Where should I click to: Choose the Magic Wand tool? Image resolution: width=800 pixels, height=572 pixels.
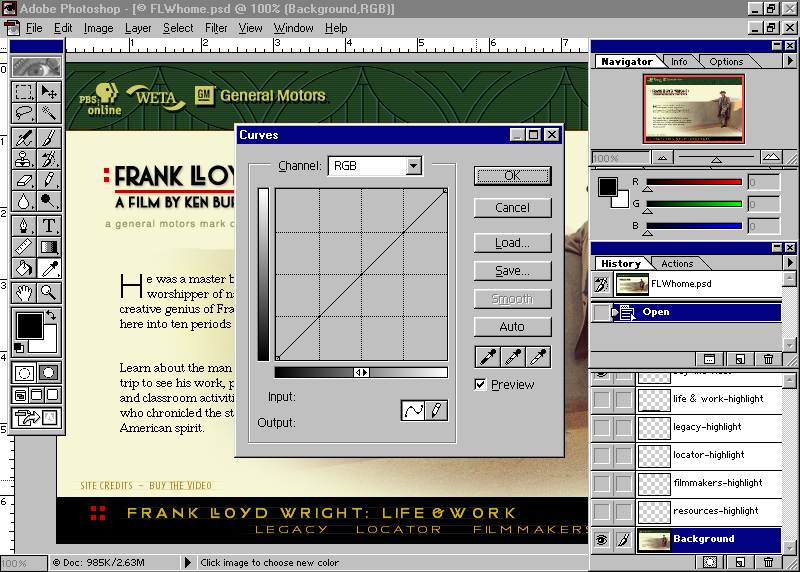(49, 112)
